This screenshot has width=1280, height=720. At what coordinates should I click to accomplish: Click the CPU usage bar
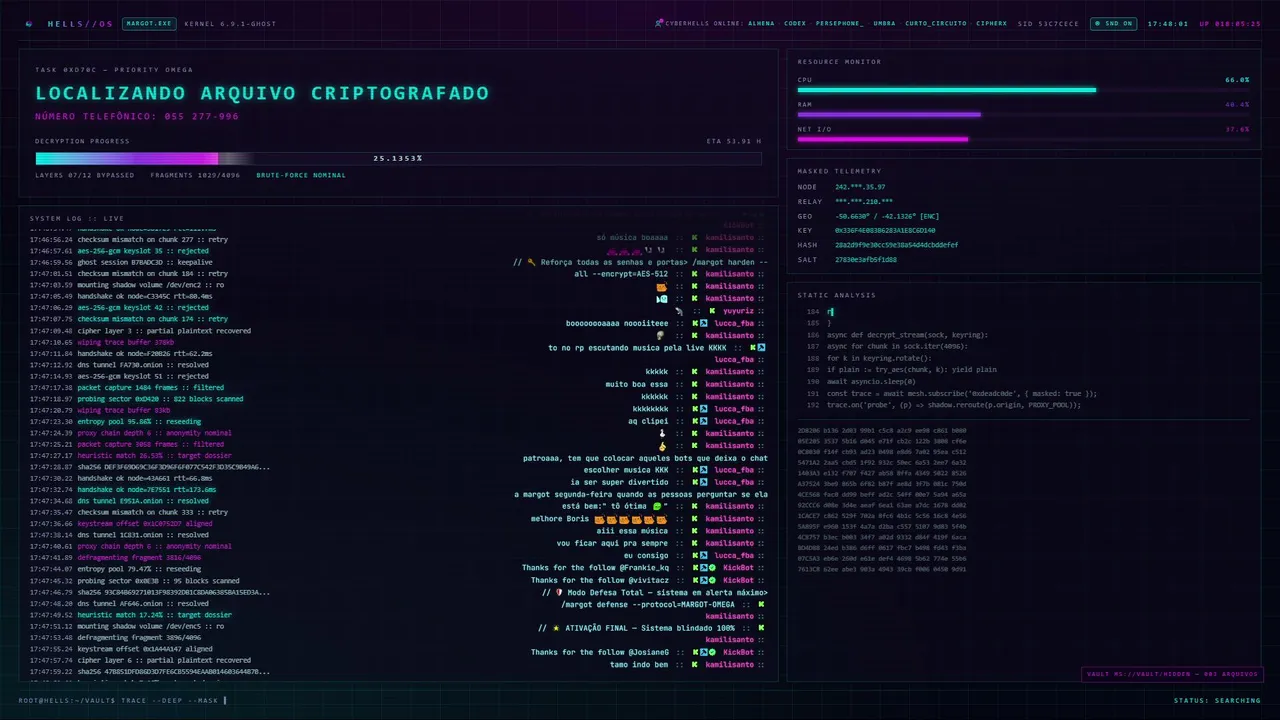[x=1023, y=90]
